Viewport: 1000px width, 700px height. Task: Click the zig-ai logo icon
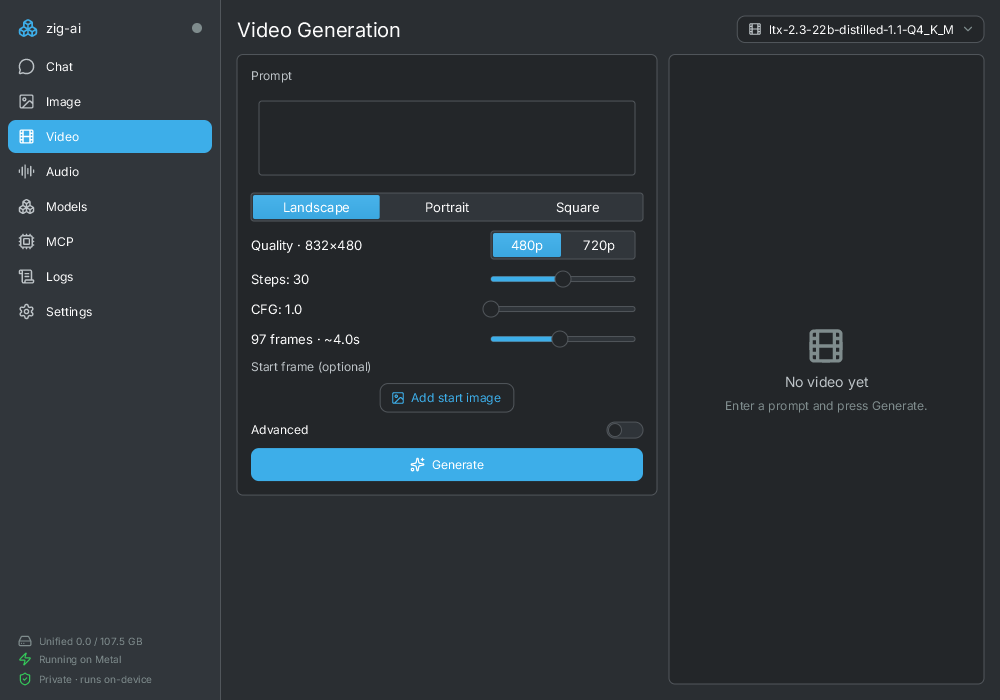tap(27, 29)
